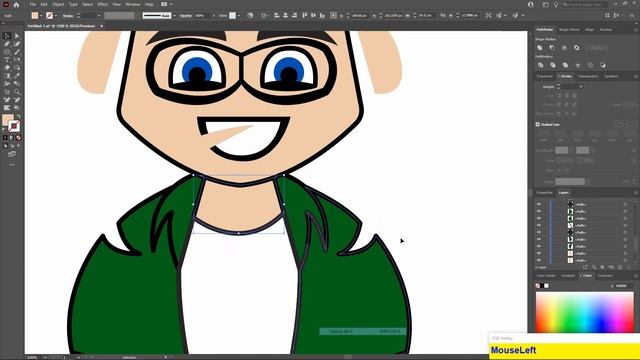Pick a color from spectrum bar

(x=584, y=312)
